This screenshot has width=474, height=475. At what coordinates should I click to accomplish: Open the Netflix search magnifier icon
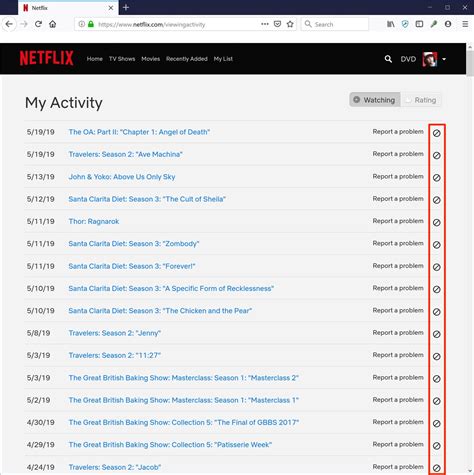point(388,59)
